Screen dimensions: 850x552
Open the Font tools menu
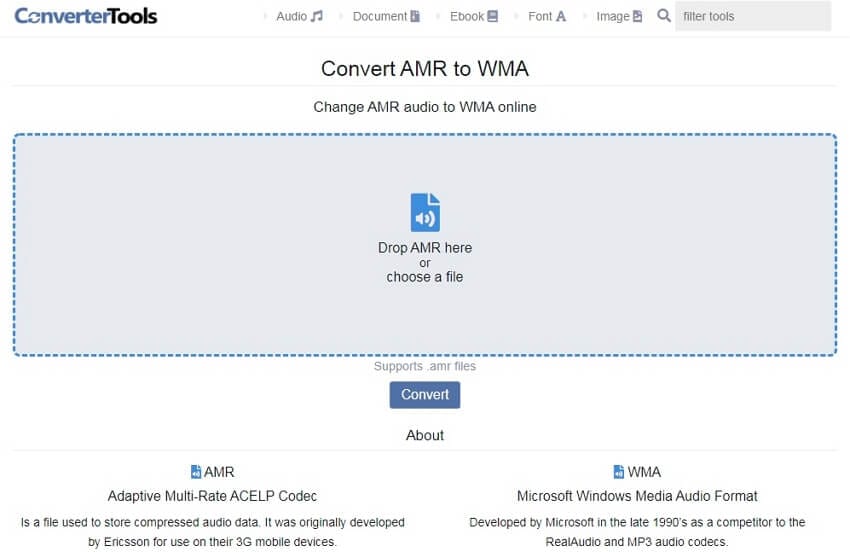click(539, 16)
